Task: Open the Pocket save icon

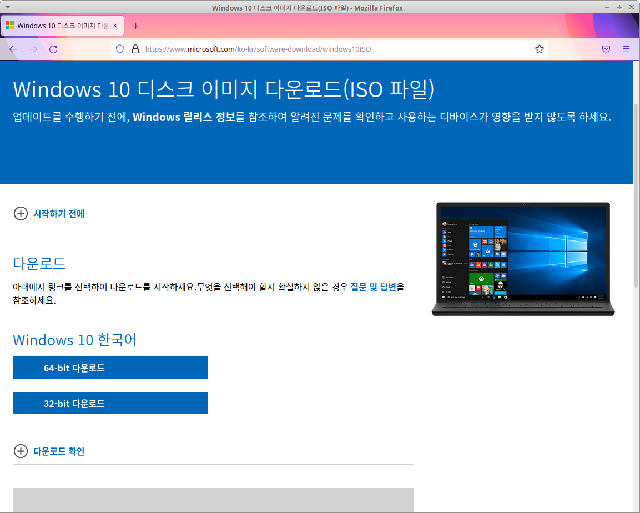Action: (606, 49)
